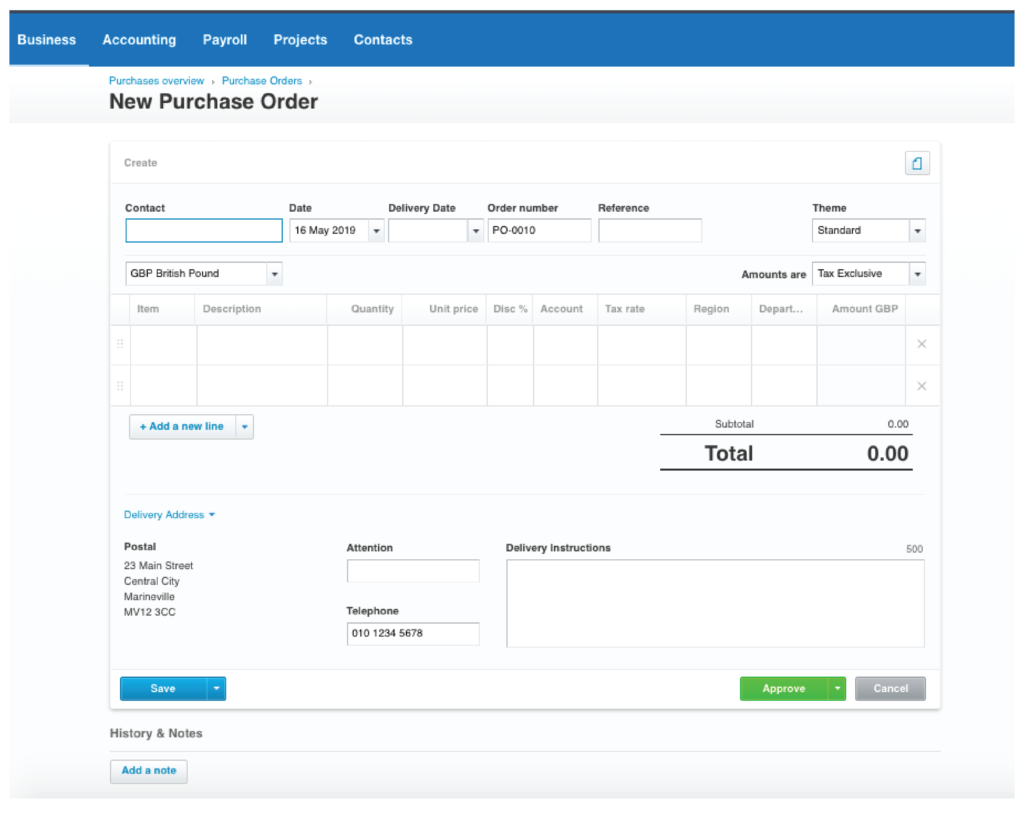Click the Region column header
Viewport: 1024px width, 820px height.
click(x=711, y=309)
